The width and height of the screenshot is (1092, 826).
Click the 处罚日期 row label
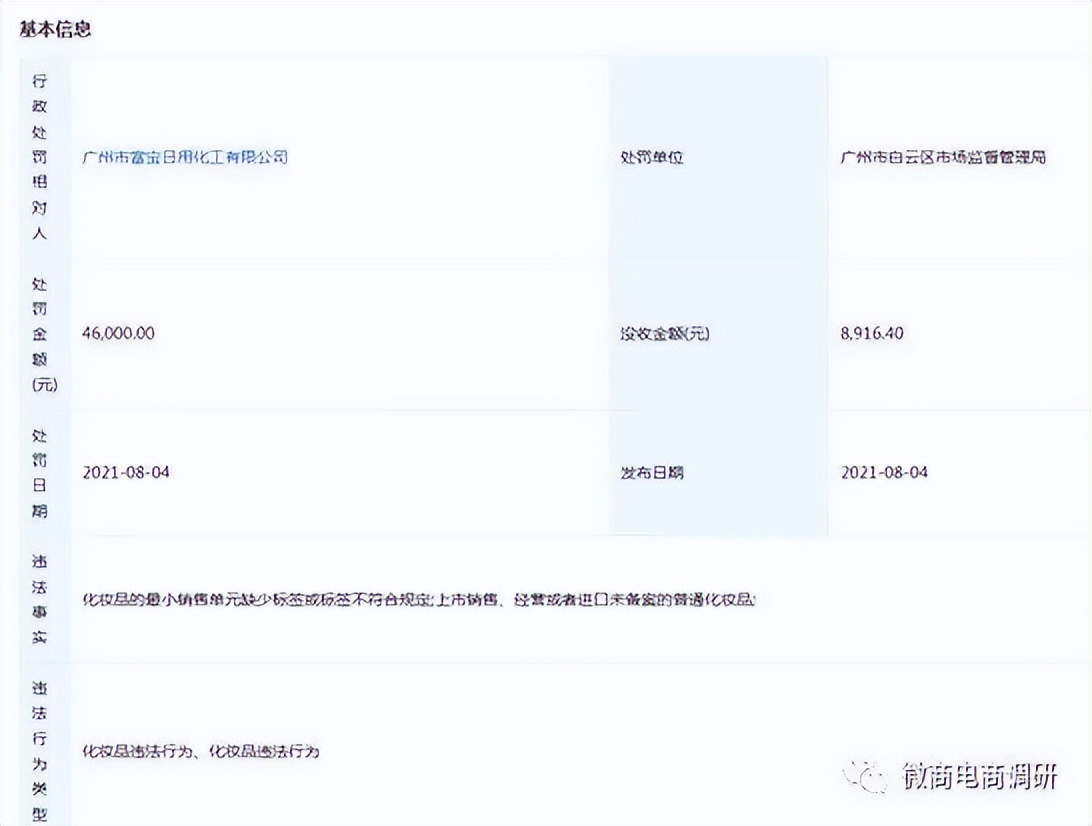[41, 471]
